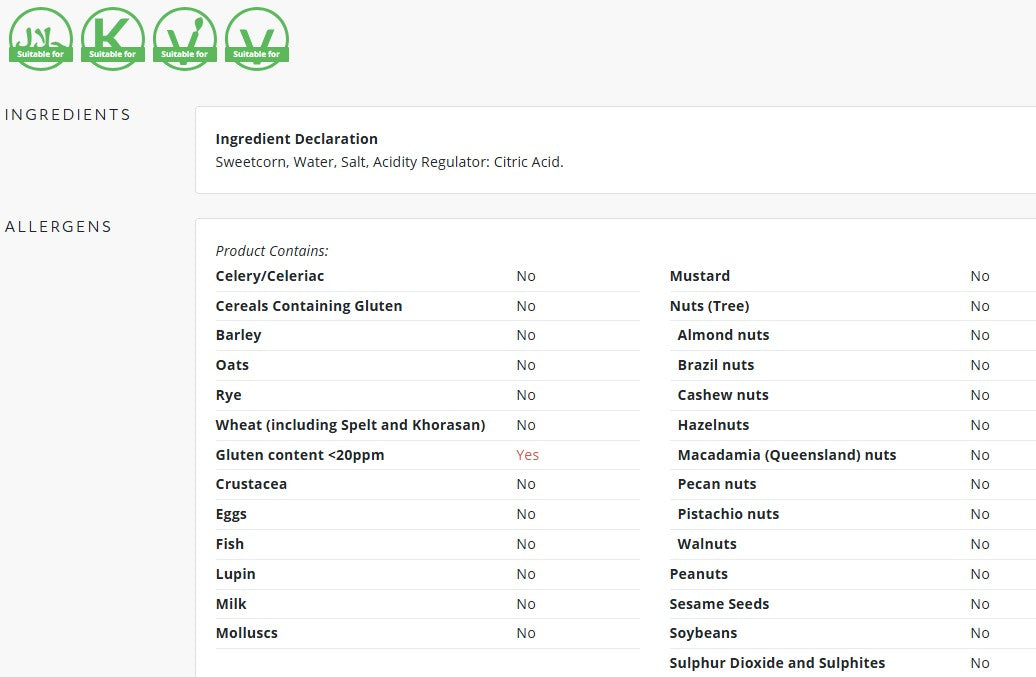1036x677 pixels.
Task: Click the 'Ingredient Declaration' title
Action: pos(297,139)
